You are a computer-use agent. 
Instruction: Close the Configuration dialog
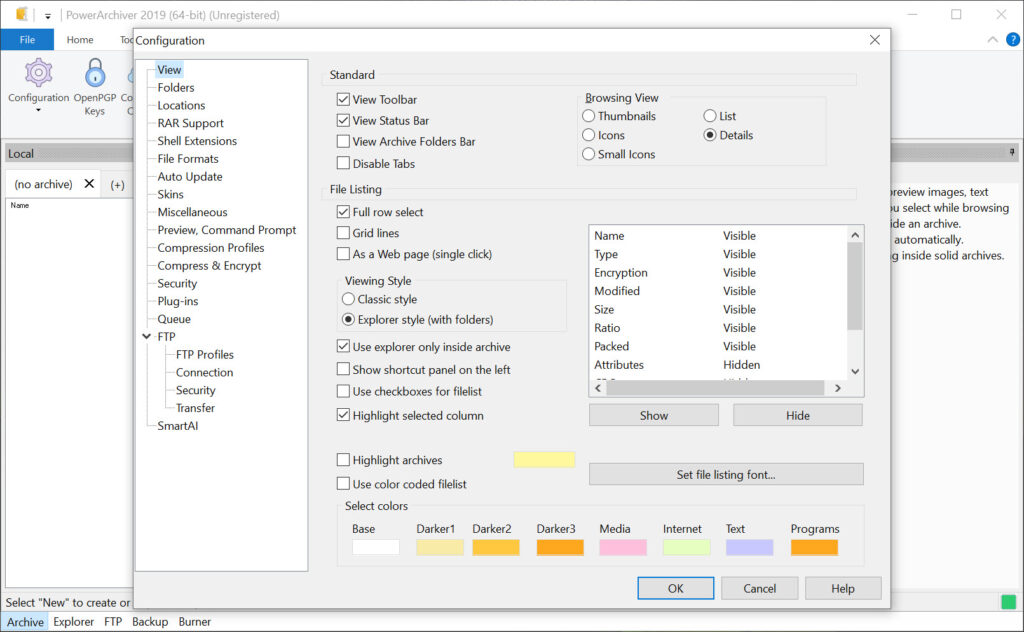point(874,40)
